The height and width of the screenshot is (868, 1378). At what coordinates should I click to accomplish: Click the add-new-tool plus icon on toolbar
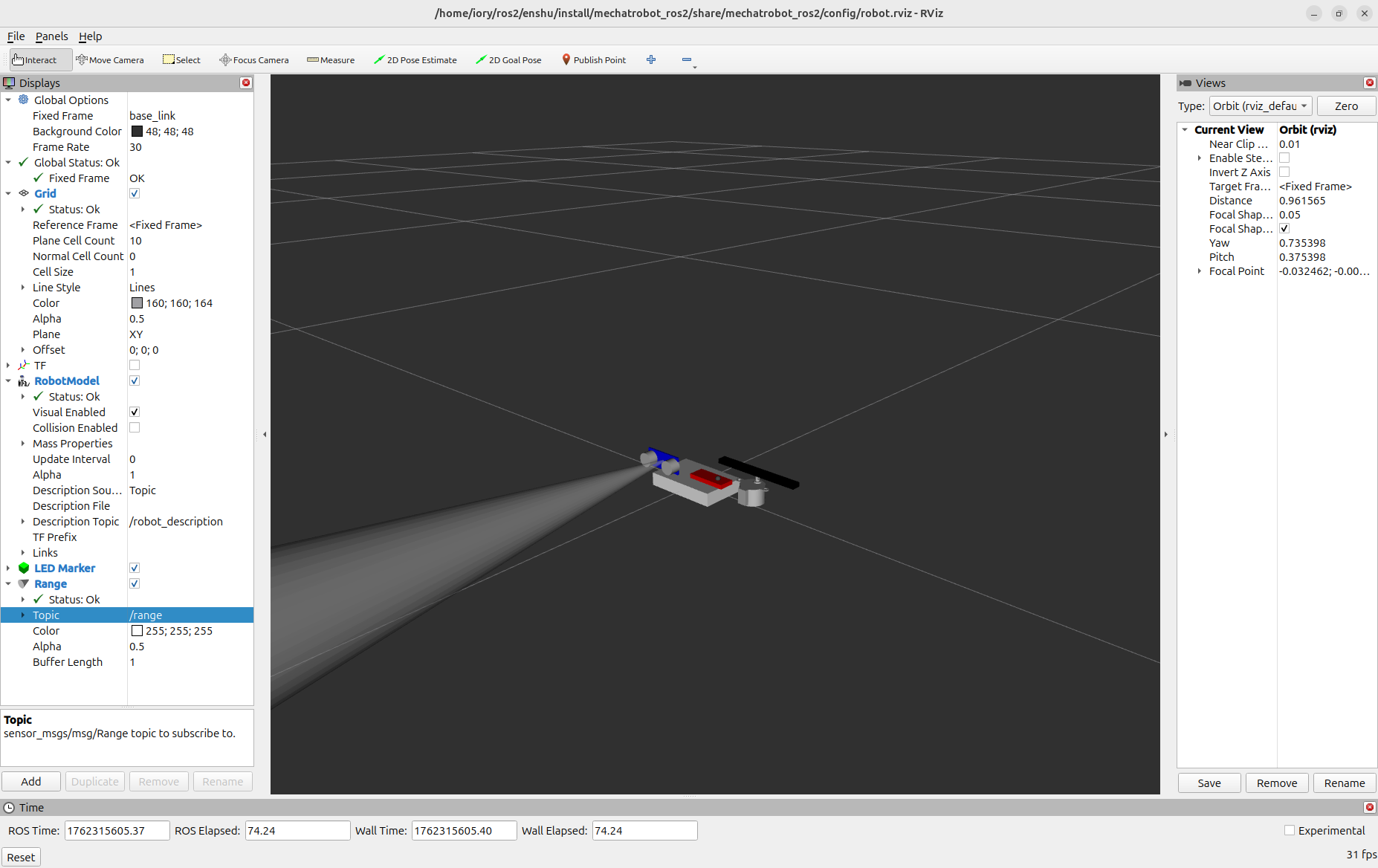[x=651, y=59]
